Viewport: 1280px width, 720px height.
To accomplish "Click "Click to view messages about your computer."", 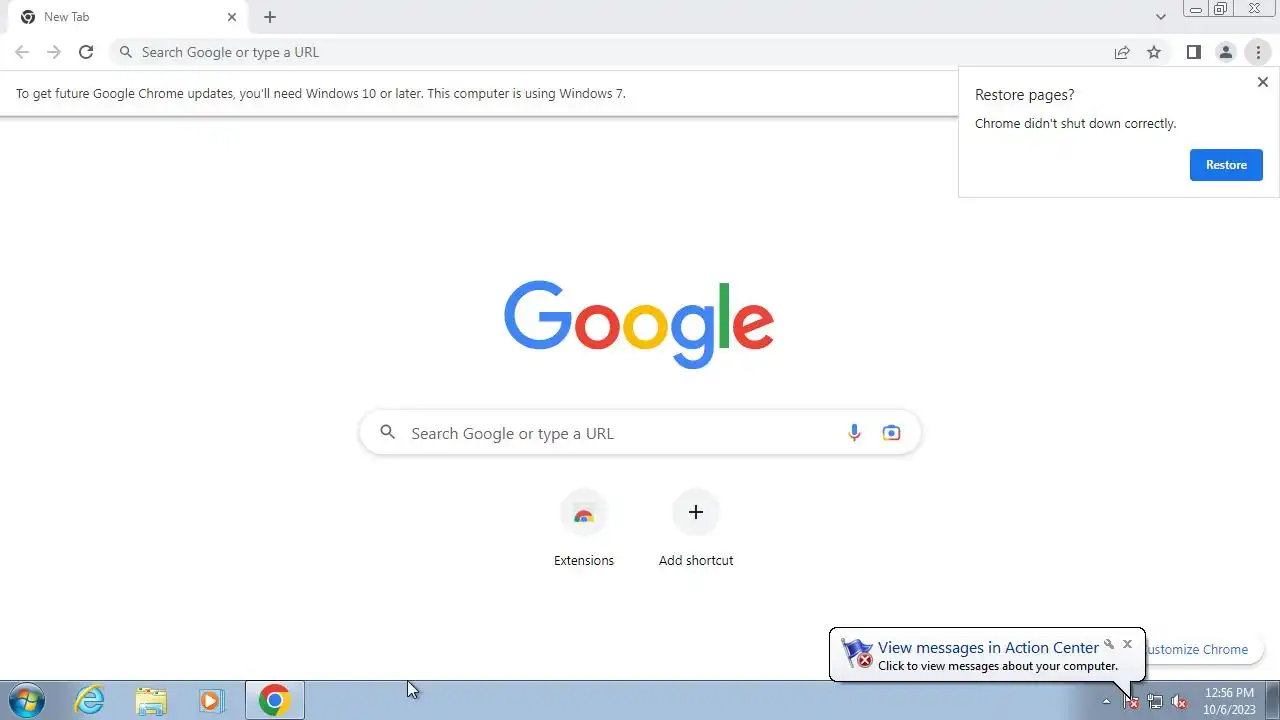I will point(998,666).
